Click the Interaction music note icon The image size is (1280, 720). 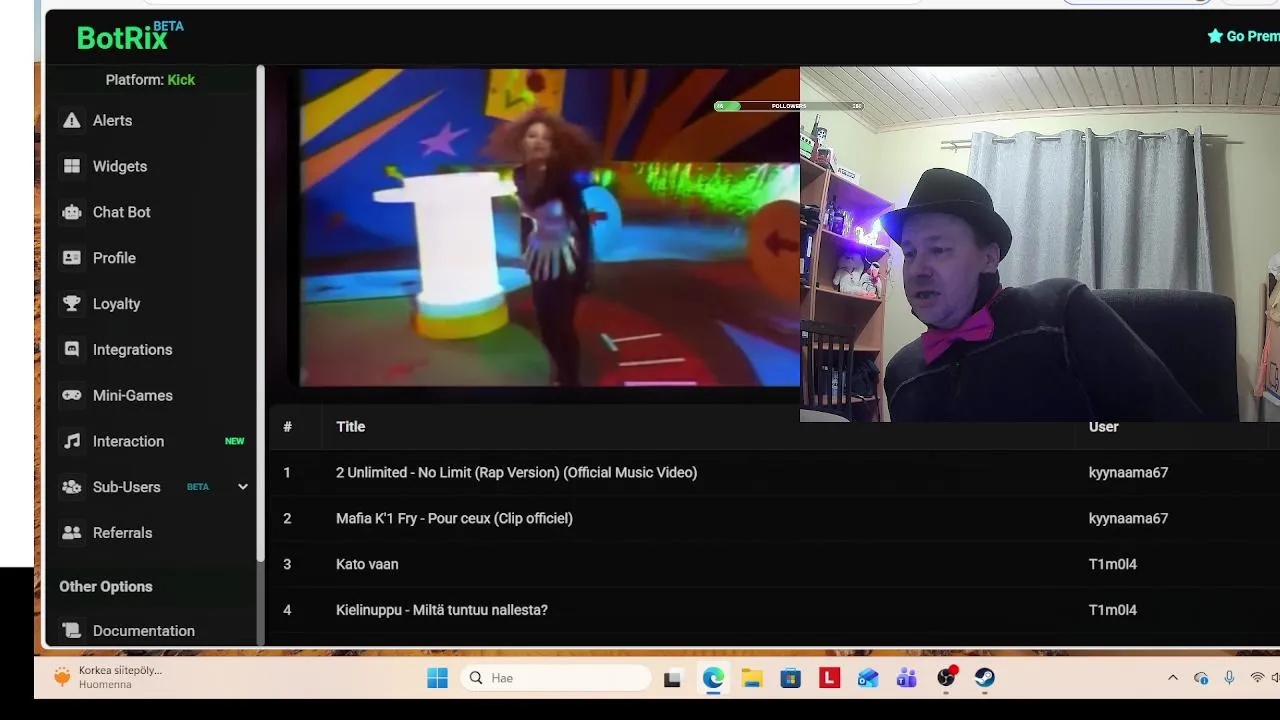[72, 441]
